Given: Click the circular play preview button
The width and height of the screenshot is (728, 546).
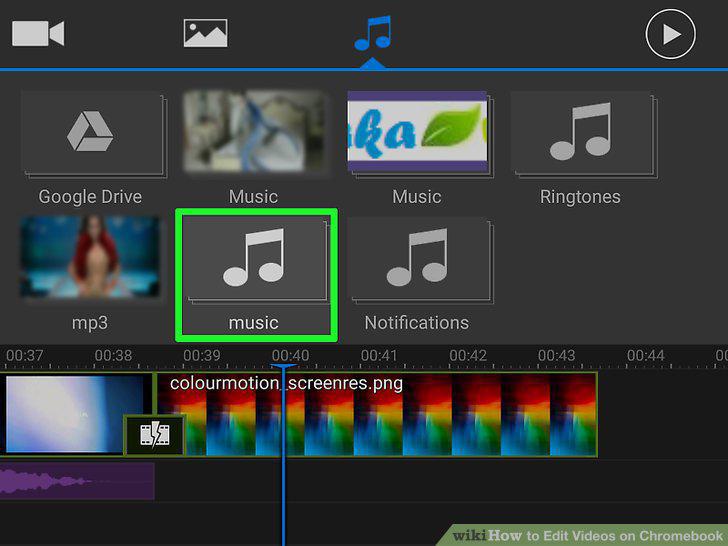Looking at the screenshot, I should [x=670, y=34].
